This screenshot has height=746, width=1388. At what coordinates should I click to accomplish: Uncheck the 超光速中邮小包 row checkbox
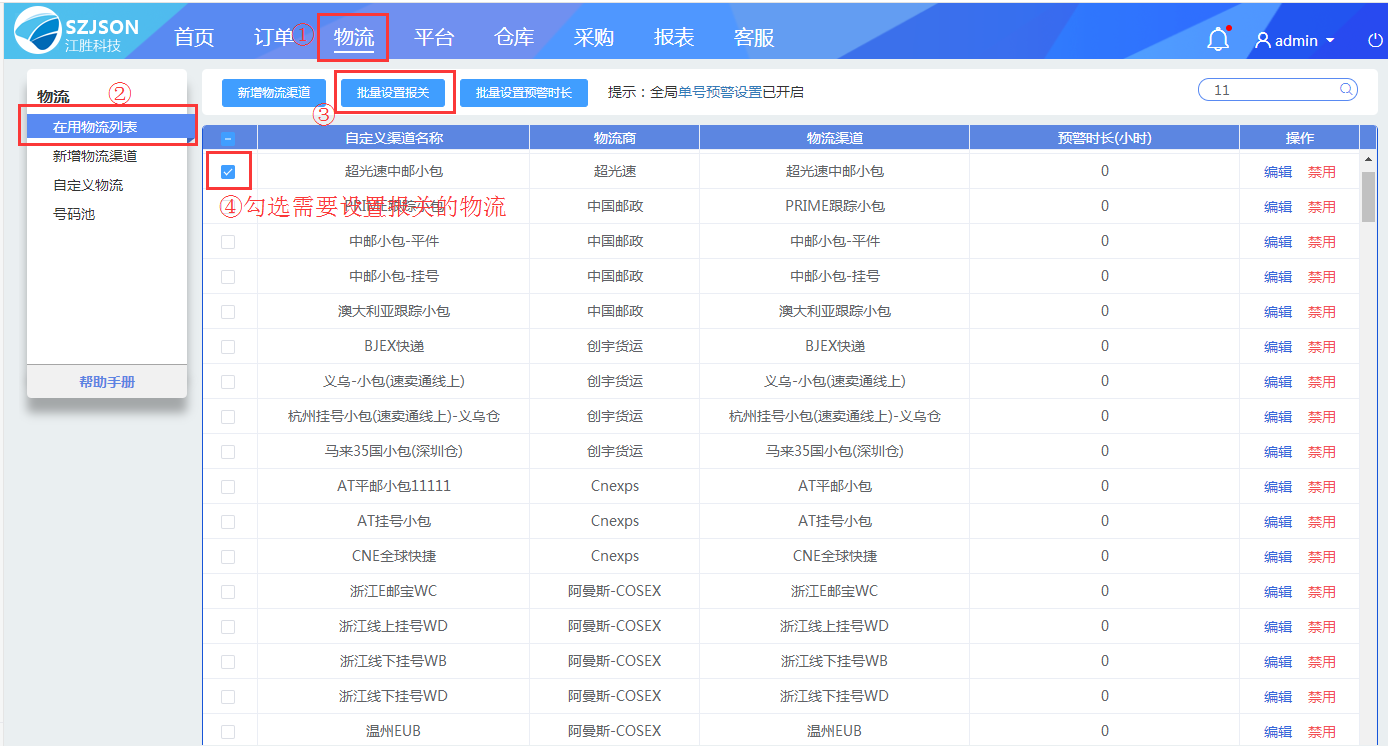(x=228, y=172)
